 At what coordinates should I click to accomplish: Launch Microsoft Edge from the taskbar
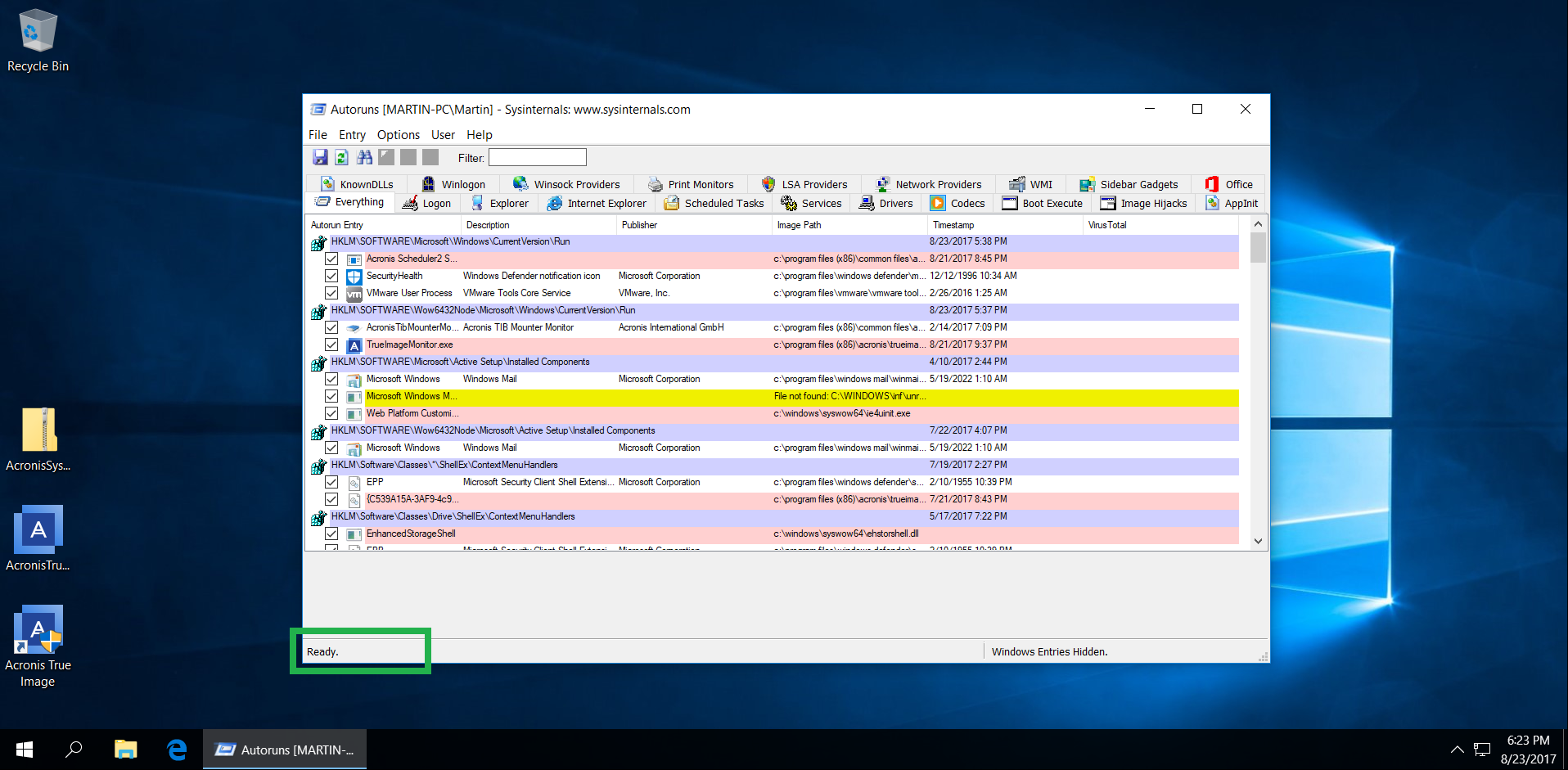(177, 750)
